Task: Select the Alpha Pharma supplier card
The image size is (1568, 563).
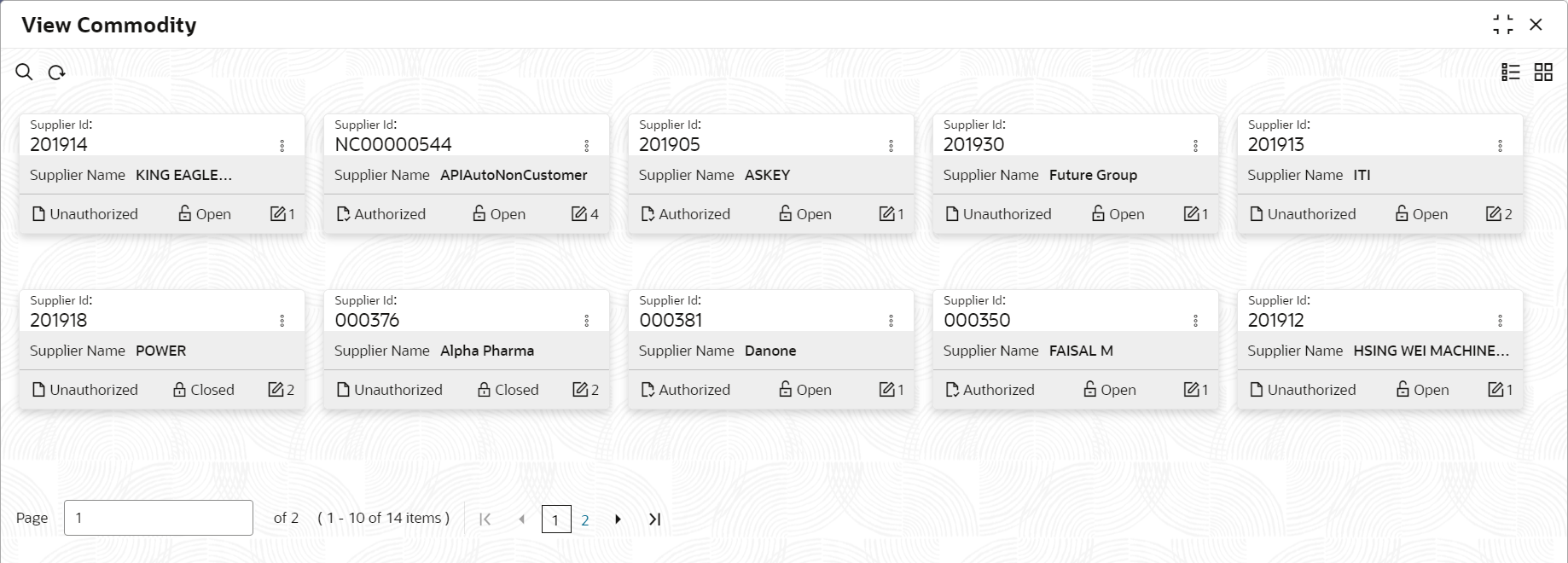Action: (x=467, y=351)
